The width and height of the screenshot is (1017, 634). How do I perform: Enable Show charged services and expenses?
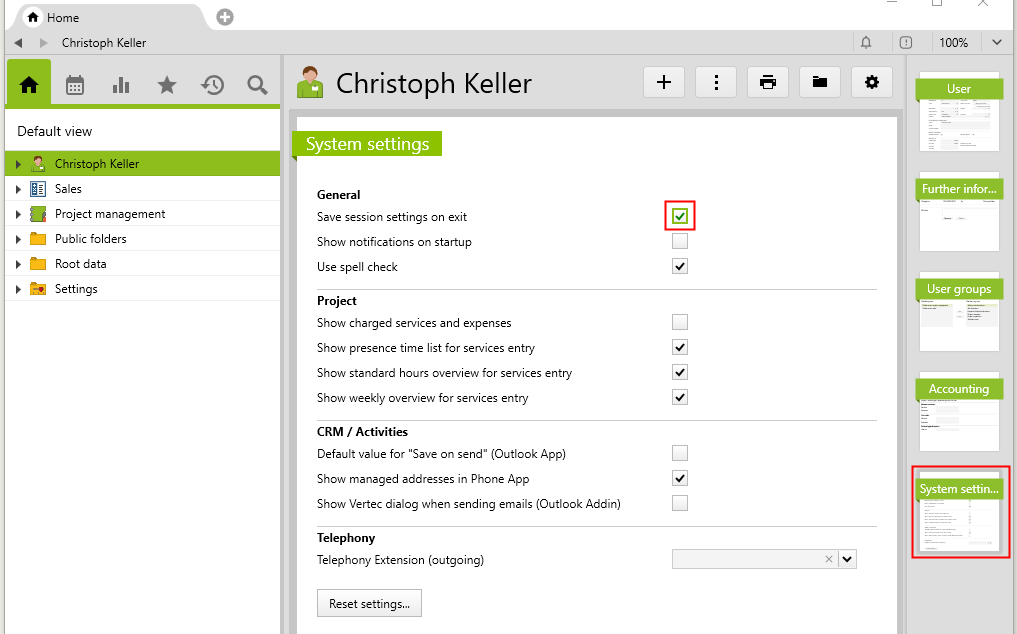pos(680,322)
